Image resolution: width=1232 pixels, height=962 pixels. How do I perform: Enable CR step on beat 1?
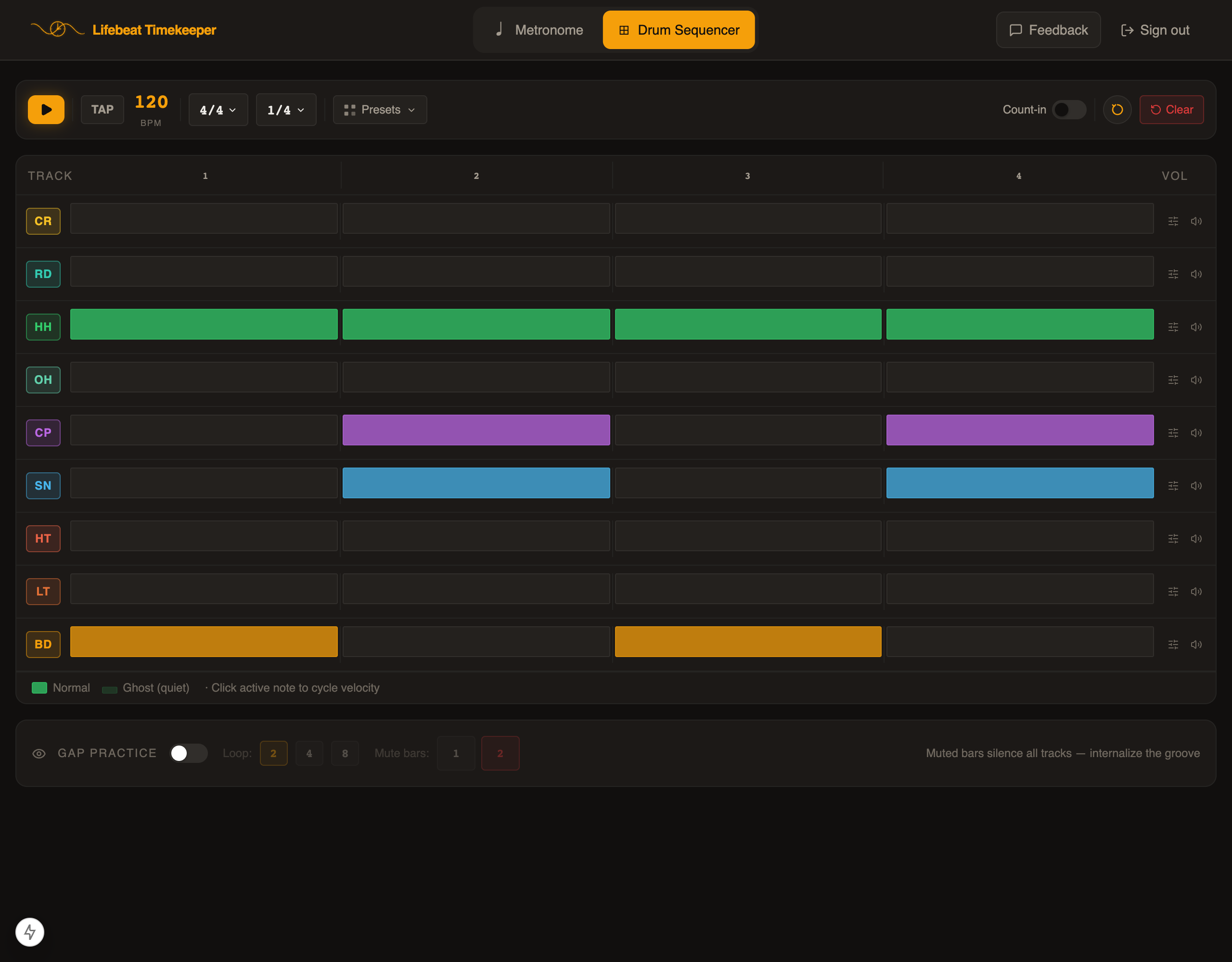(204, 218)
